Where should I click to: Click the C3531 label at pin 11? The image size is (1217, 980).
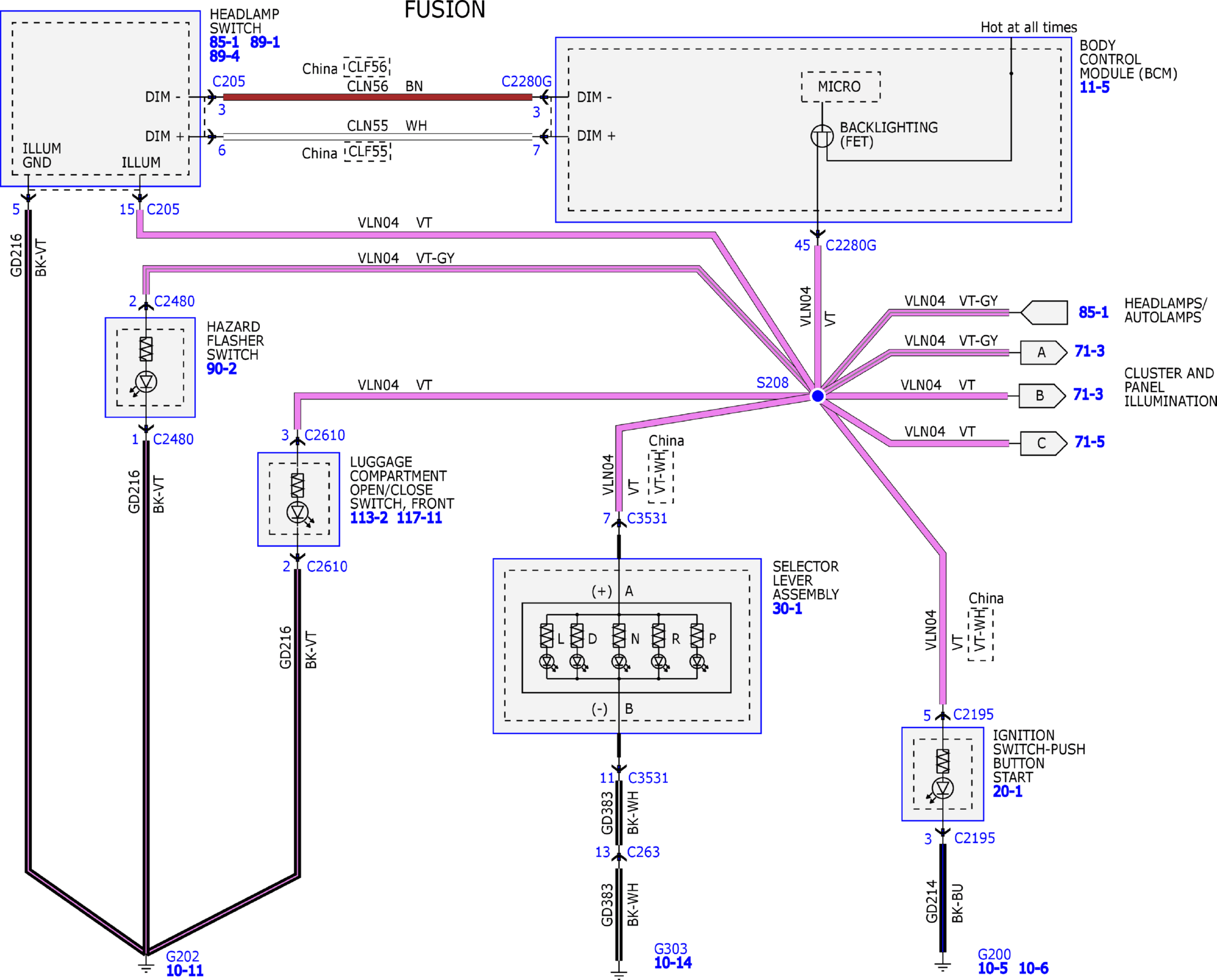[x=648, y=778]
